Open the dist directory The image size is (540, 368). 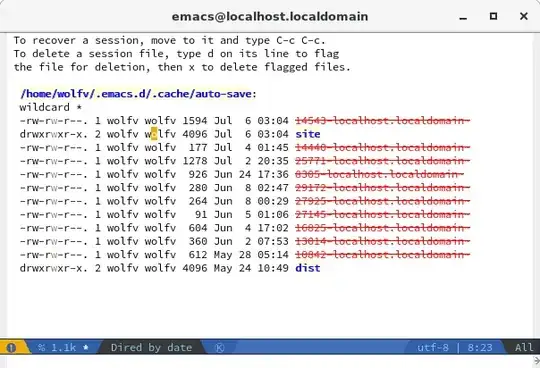(x=308, y=268)
